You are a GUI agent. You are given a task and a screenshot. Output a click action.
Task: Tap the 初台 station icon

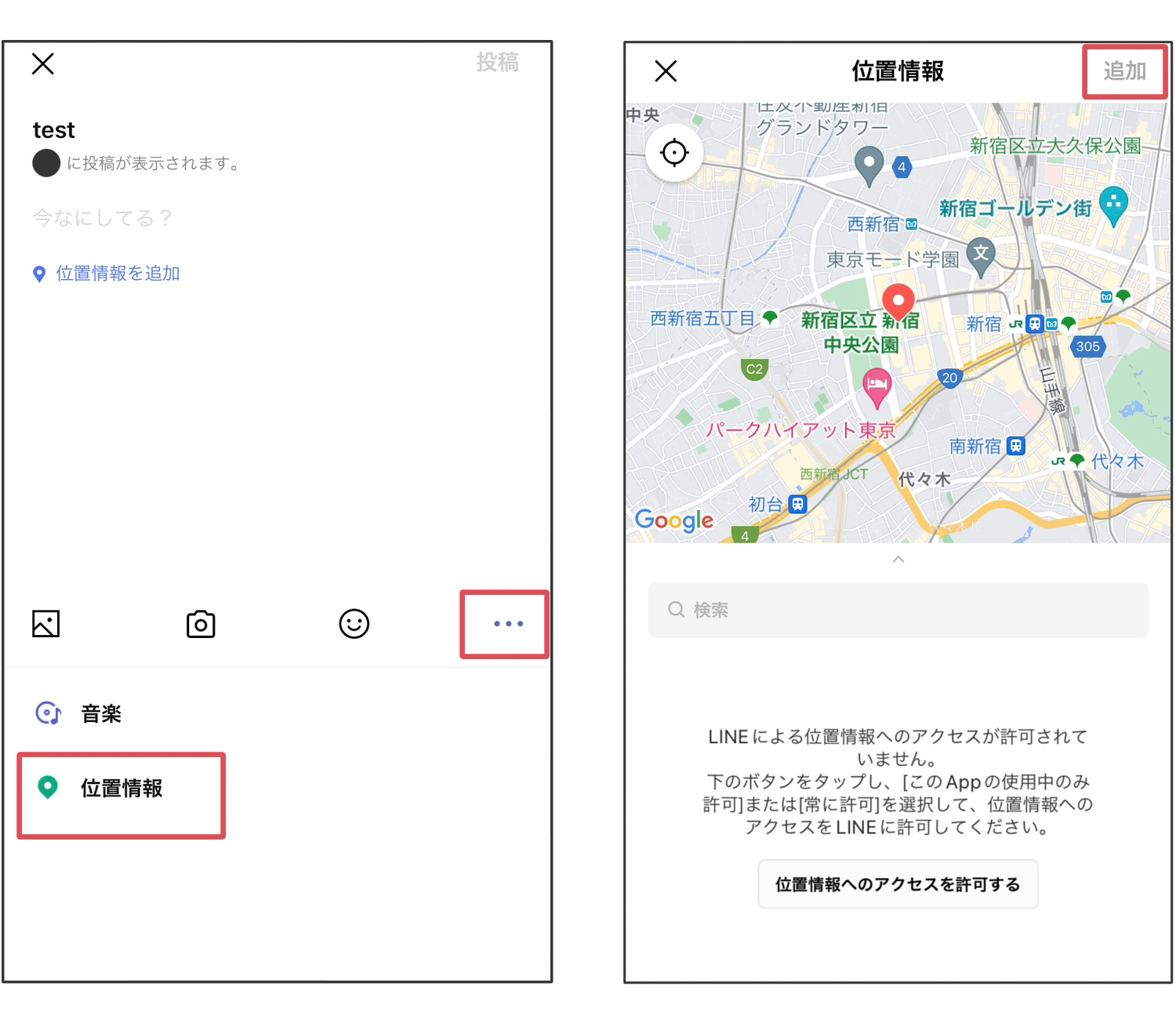tap(797, 504)
